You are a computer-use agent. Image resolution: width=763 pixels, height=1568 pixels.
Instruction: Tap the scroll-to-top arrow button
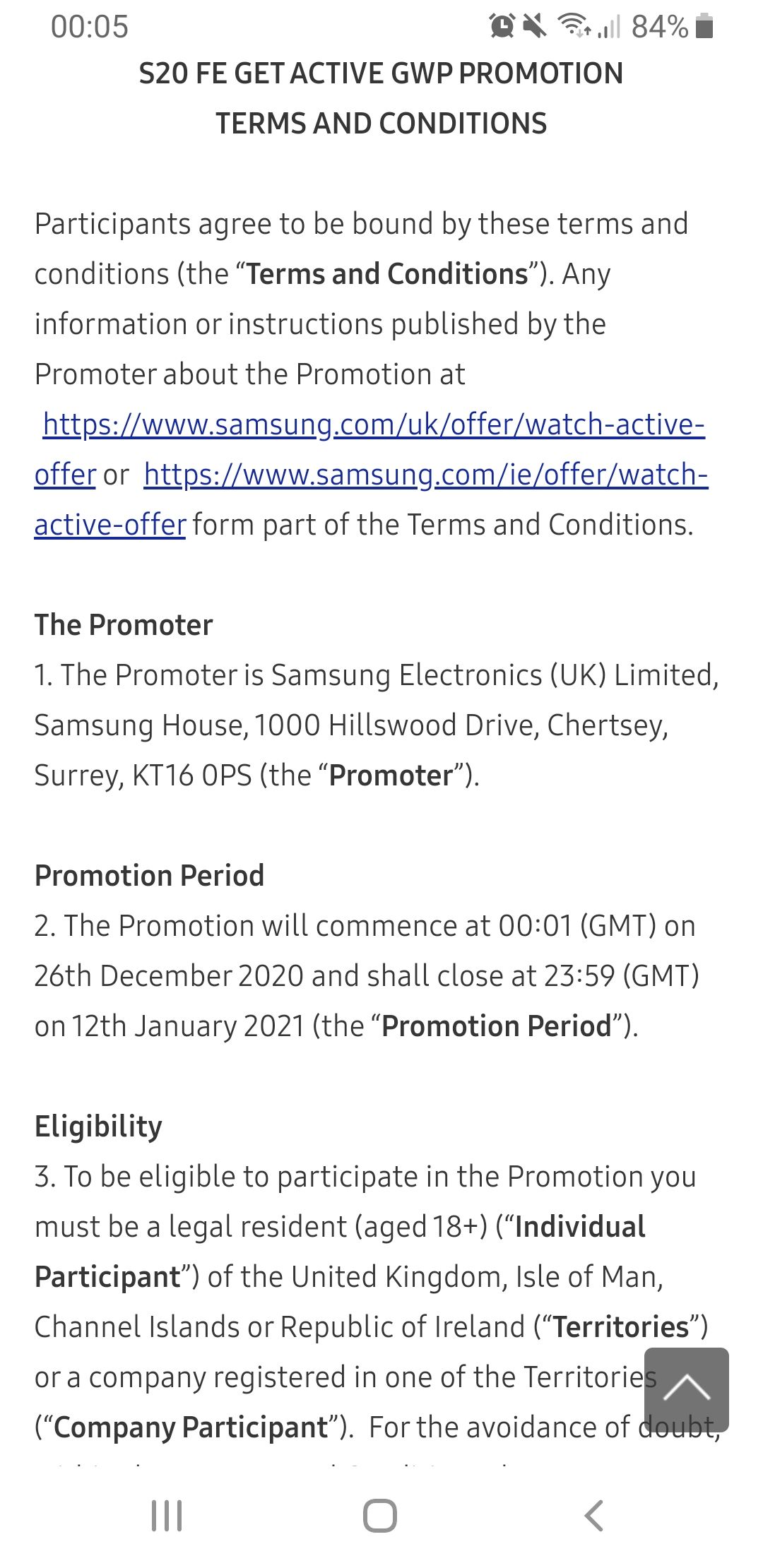[x=686, y=1389]
